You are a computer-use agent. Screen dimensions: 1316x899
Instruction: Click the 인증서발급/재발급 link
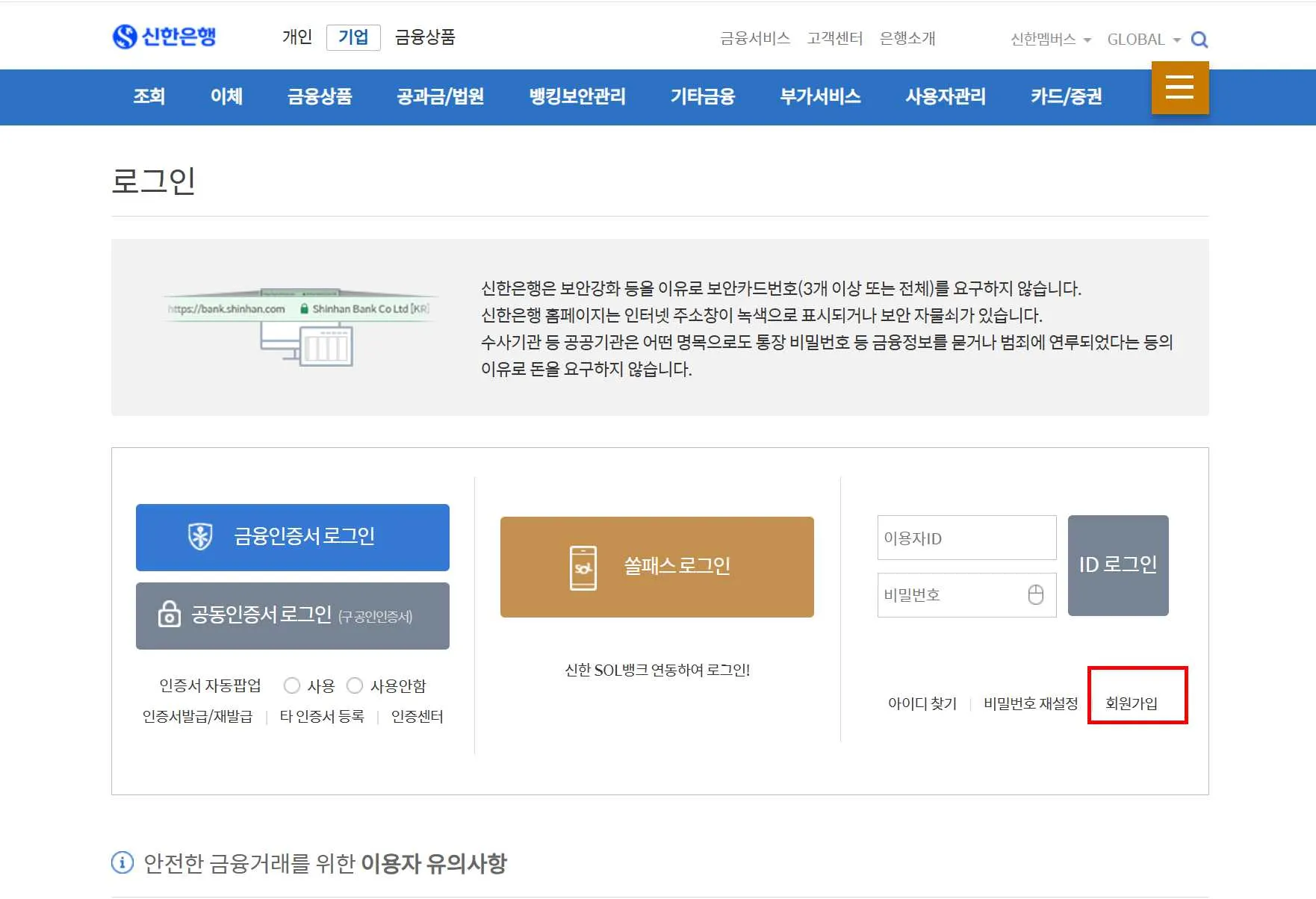(x=198, y=717)
